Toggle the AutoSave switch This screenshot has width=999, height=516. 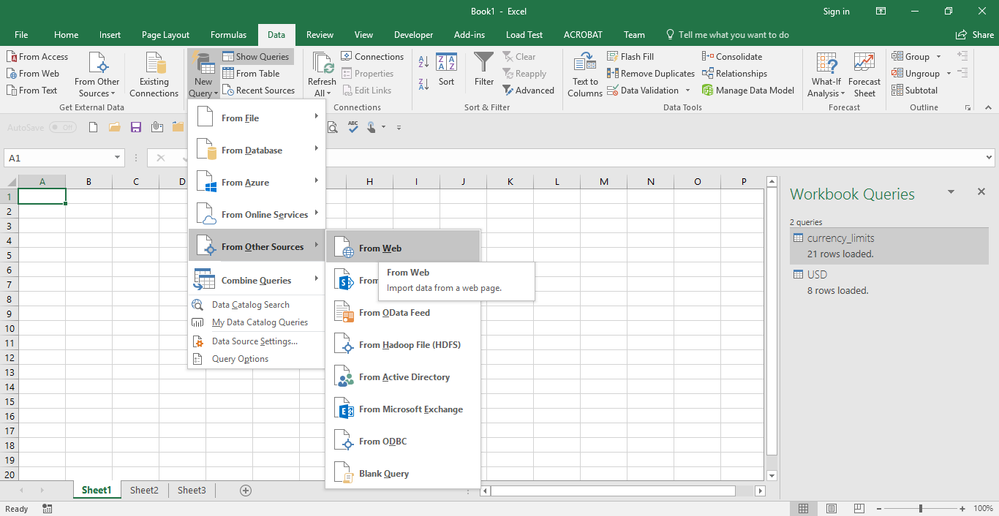point(62,127)
